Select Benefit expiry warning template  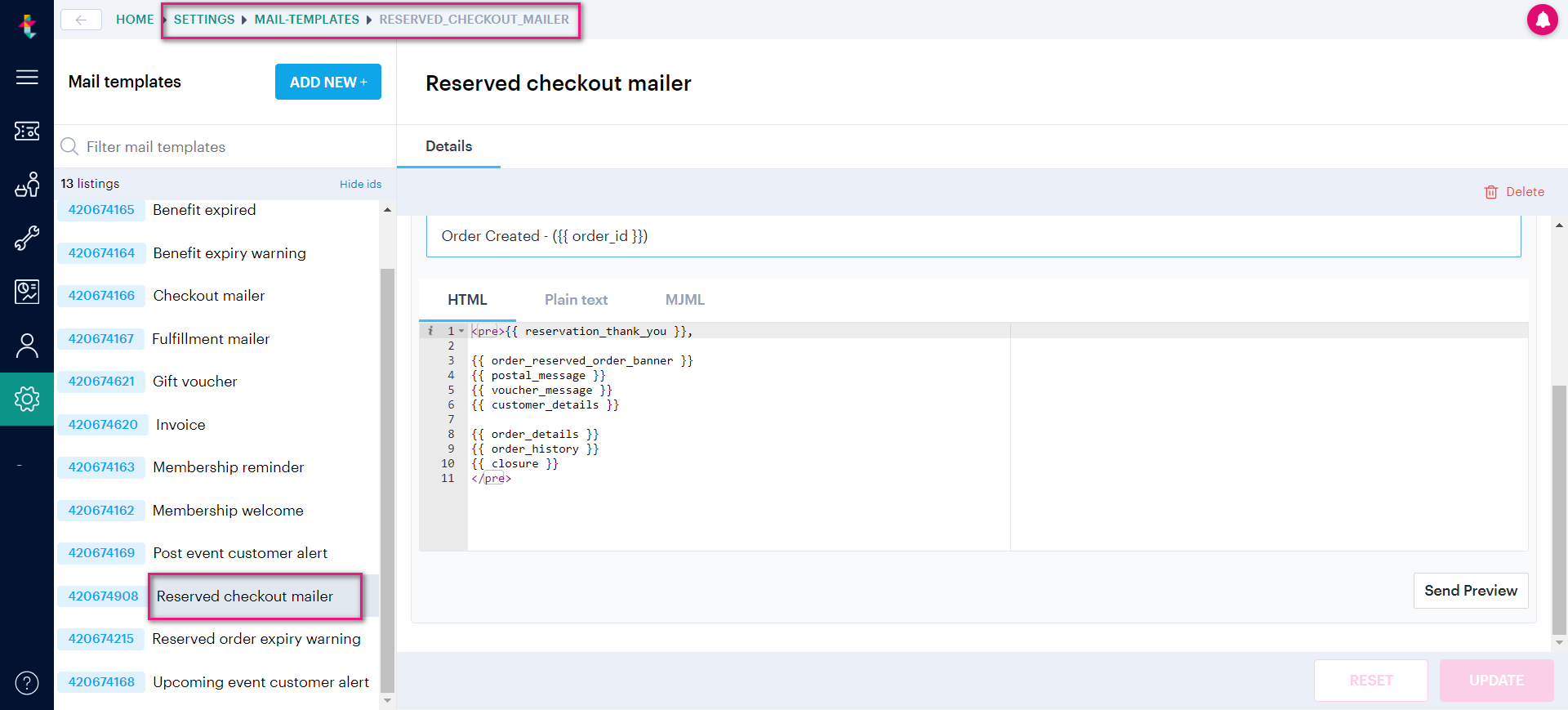click(x=229, y=253)
